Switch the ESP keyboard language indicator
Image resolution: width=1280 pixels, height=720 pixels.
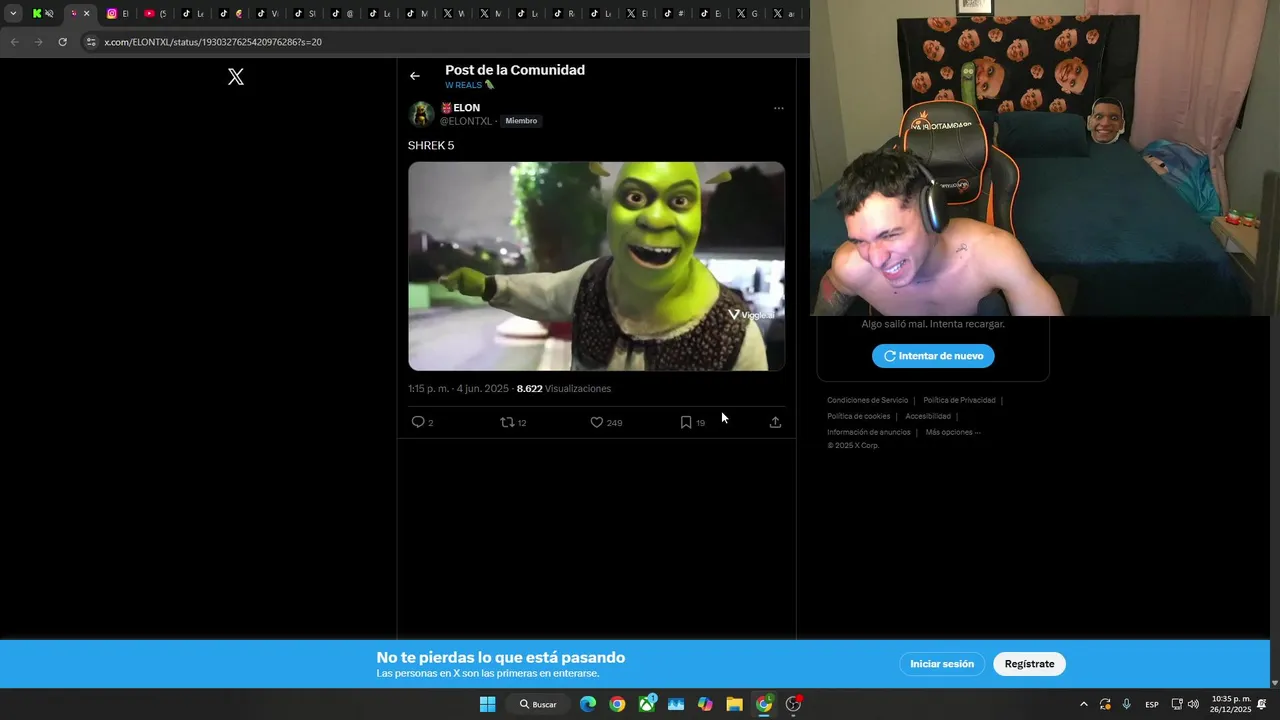point(1152,704)
